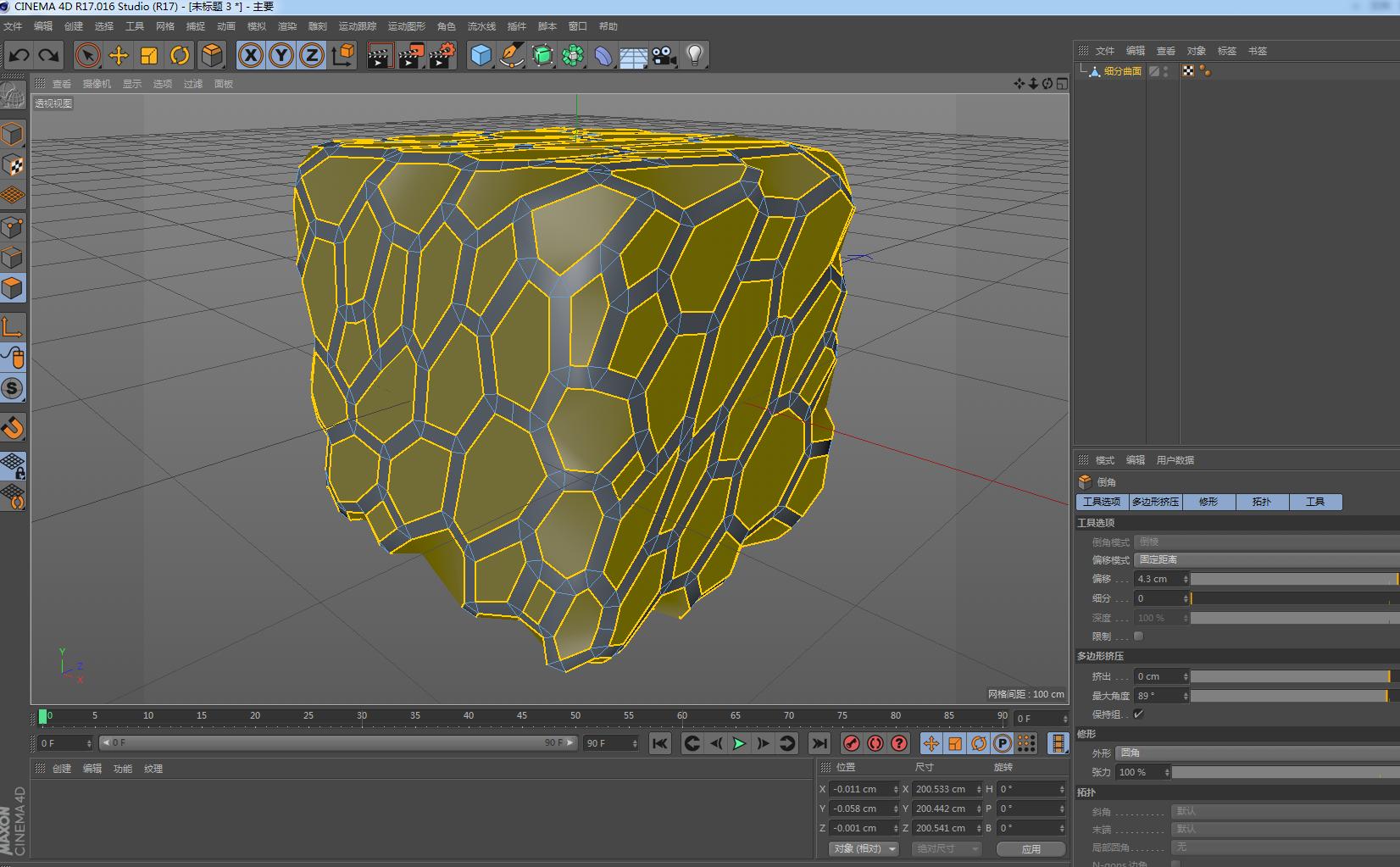The height and width of the screenshot is (867, 1400).
Task: Click the play button in timeline controls
Action: point(739,743)
